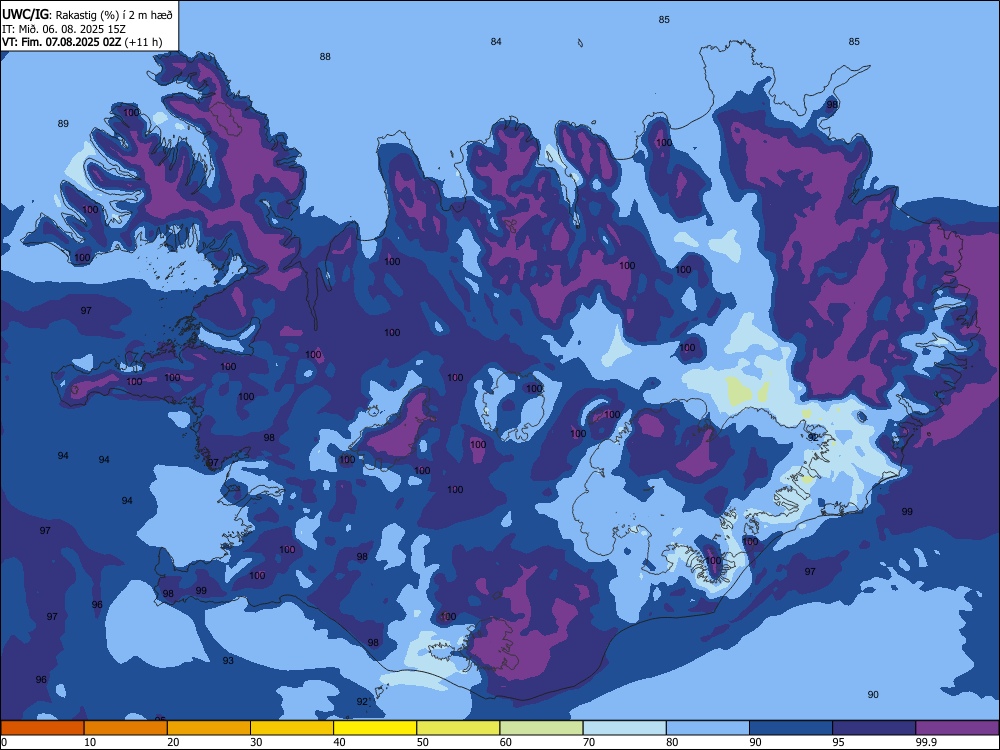Click the pale green 60–70 legend swatch
Image resolution: width=1000 pixels, height=750 pixels.
[x=541, y=728]
